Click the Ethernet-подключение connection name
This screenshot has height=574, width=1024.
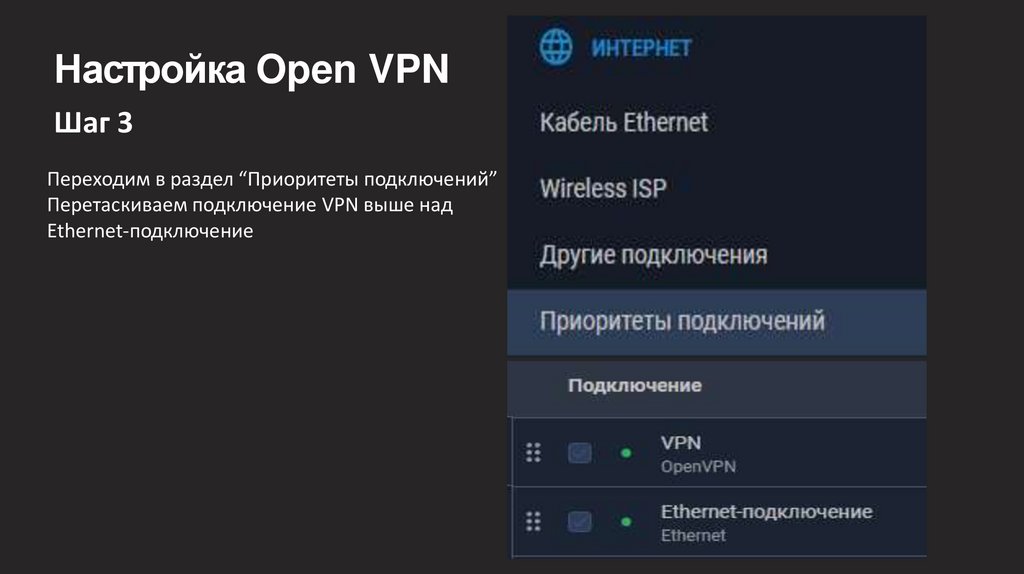pyautogui.click(x=766, y=511)
